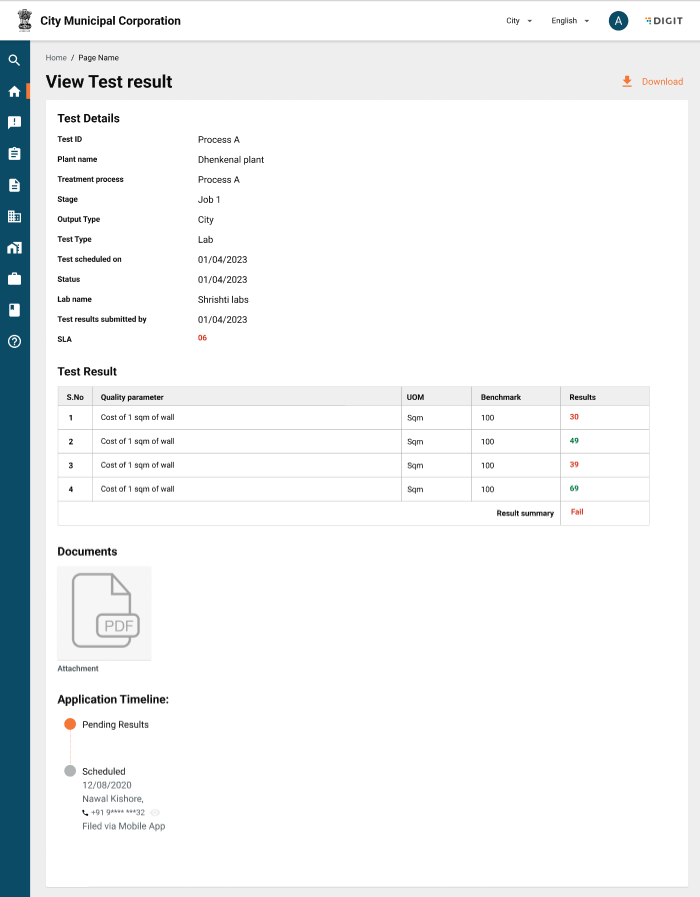Viewport: 700px width, 897px height.
Task: Open the briefcase icon in the sidebar
Action: coord(14,278)
